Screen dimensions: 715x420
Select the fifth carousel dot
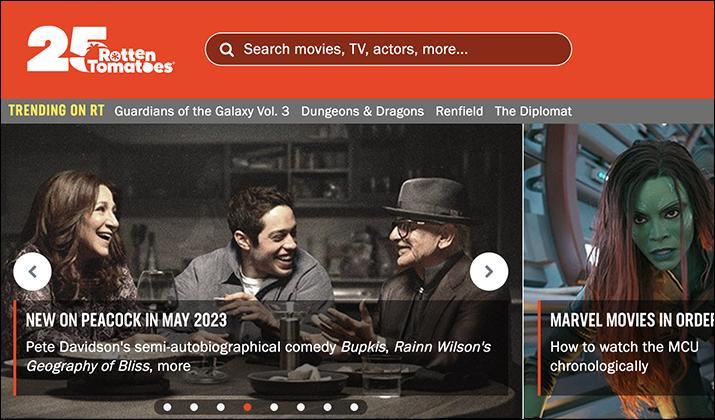click(x=274, y=407)
